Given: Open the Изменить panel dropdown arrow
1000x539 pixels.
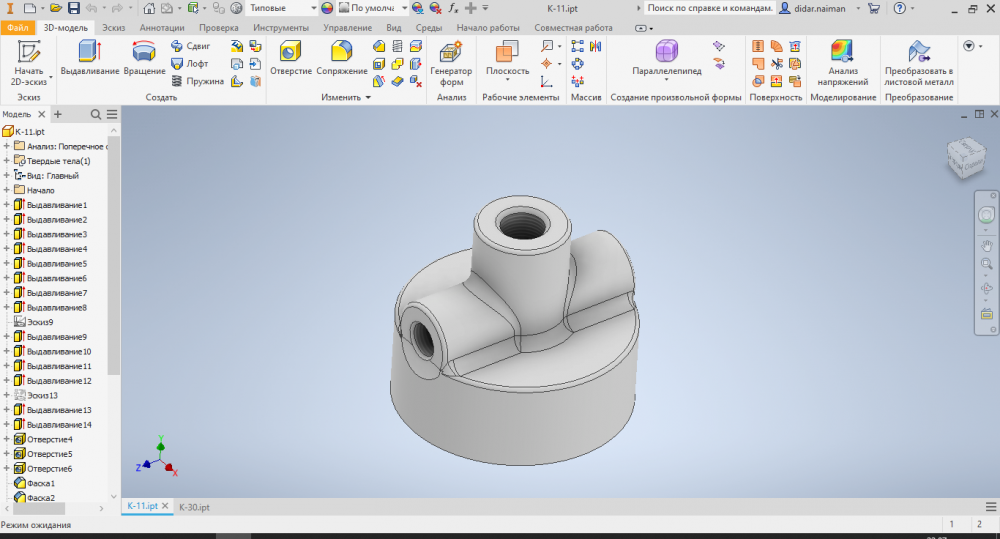Looking at the screenshot, I should [x=368, y=98].
